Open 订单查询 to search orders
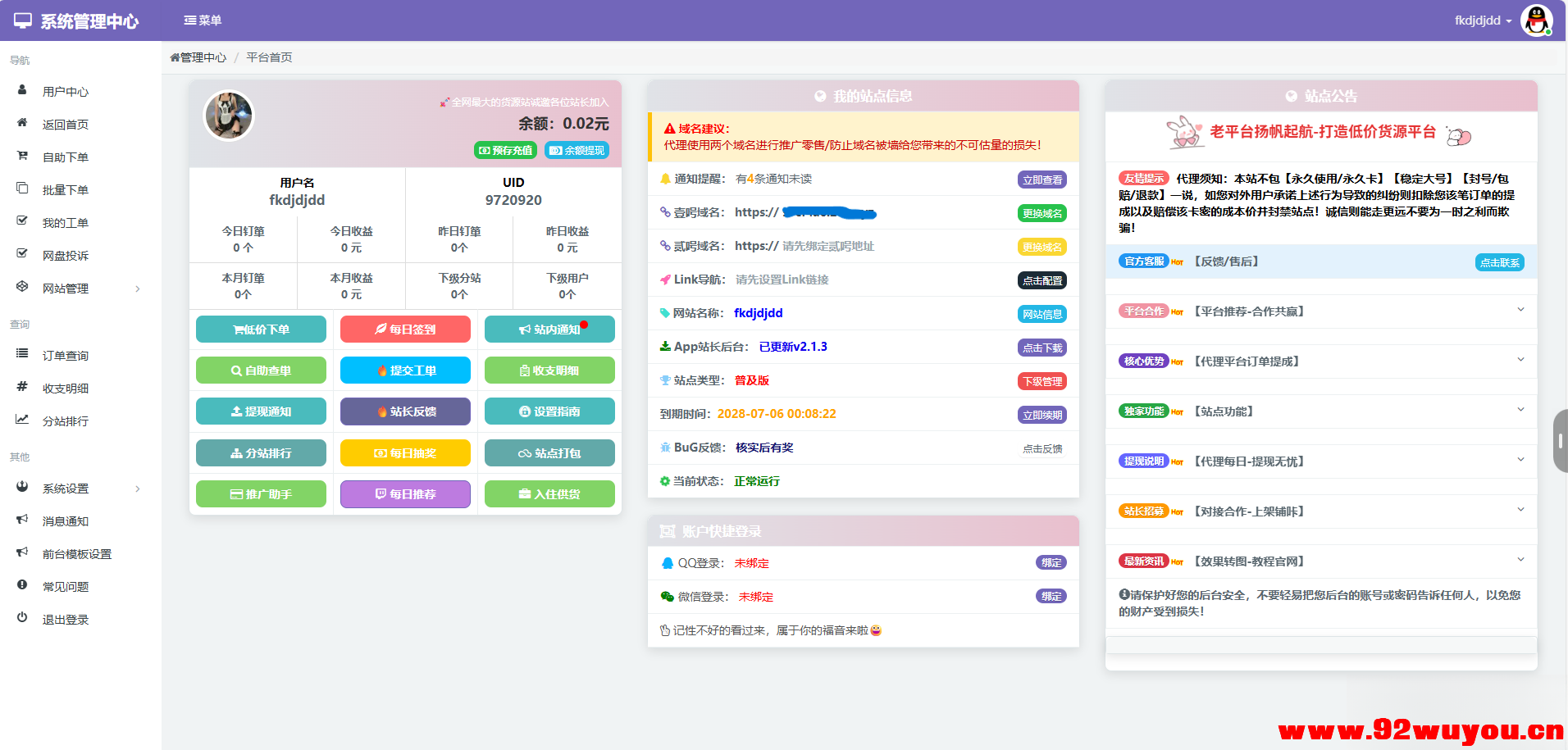 coord(66,354)
